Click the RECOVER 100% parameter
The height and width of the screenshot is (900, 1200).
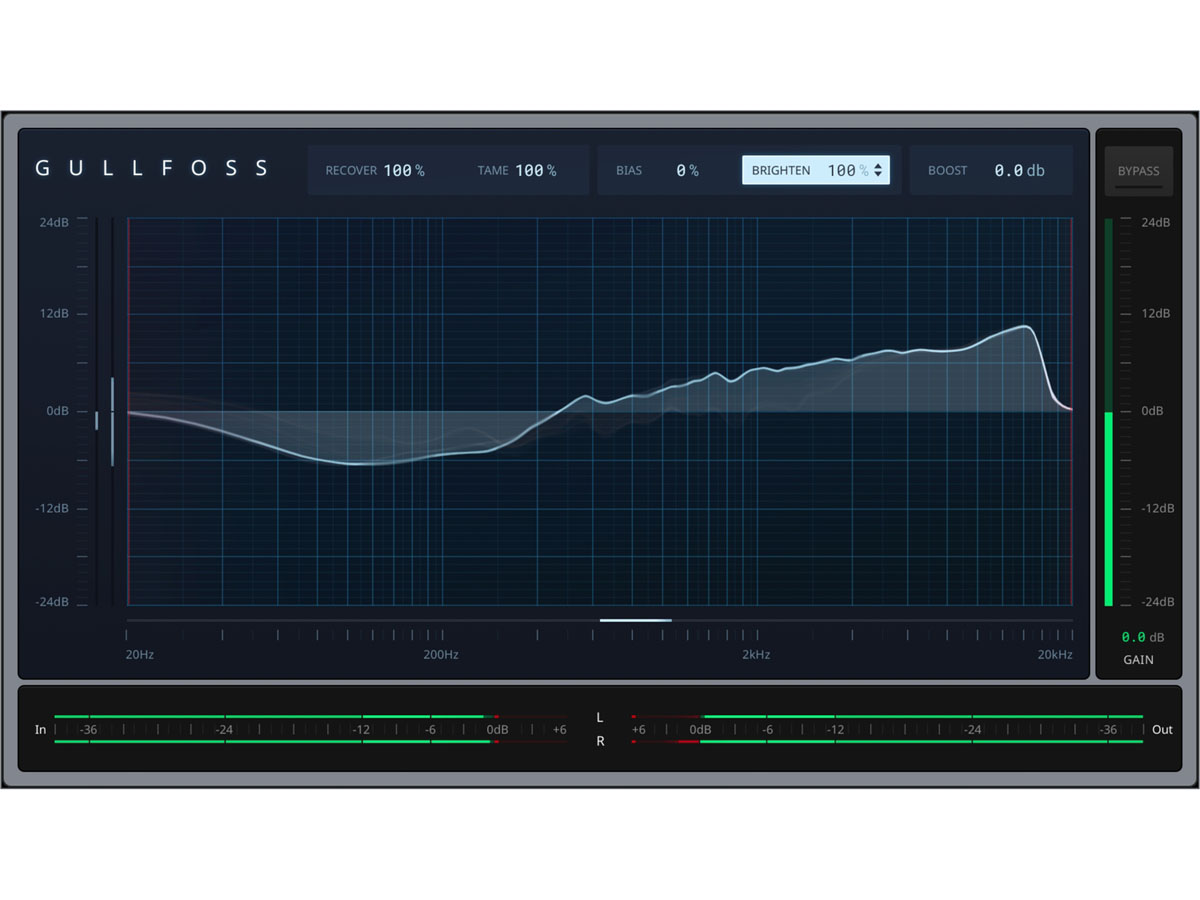[375, 171]
